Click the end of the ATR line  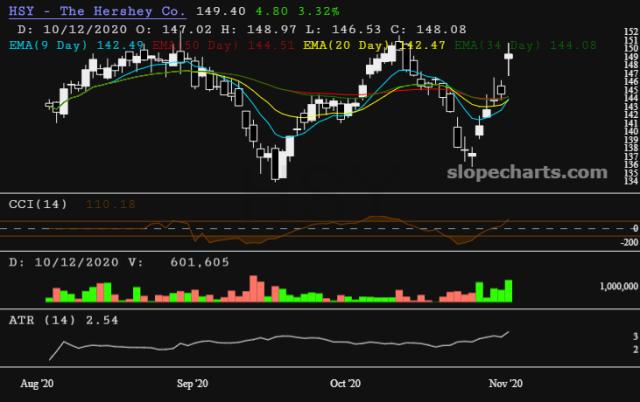509,332
